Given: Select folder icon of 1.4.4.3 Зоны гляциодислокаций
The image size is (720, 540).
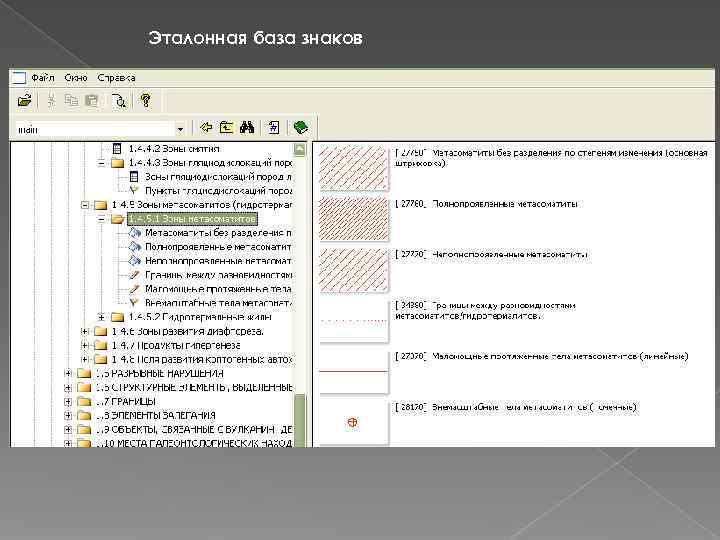Looking at the screenshot, I should pos(118,163).
